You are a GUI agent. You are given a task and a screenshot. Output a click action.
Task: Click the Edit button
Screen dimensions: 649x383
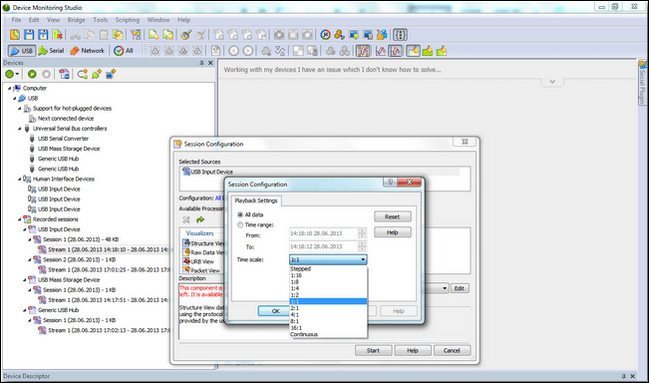tap(459, 288)
